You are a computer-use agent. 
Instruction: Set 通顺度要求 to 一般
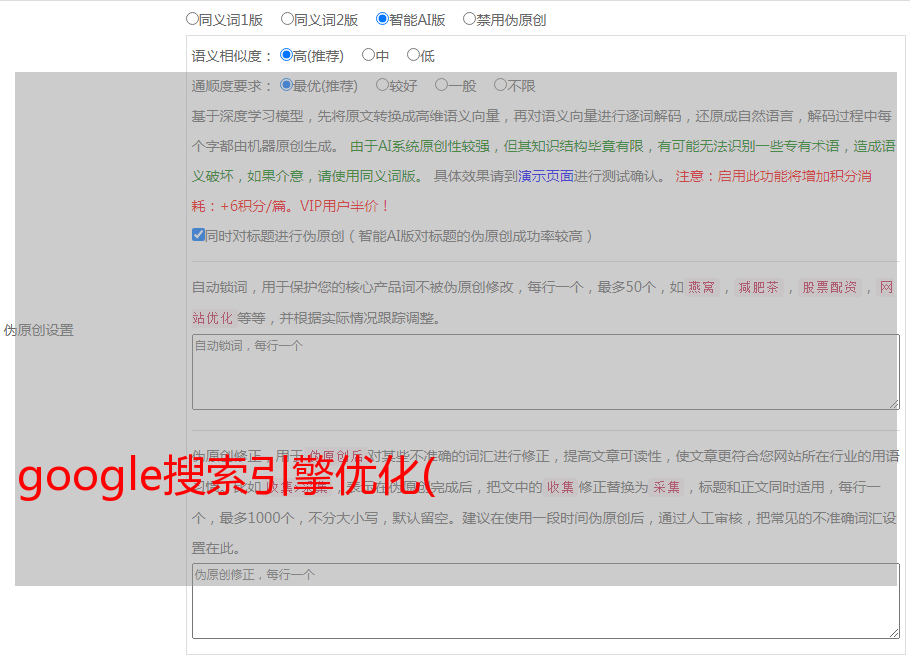pos(441,85)
